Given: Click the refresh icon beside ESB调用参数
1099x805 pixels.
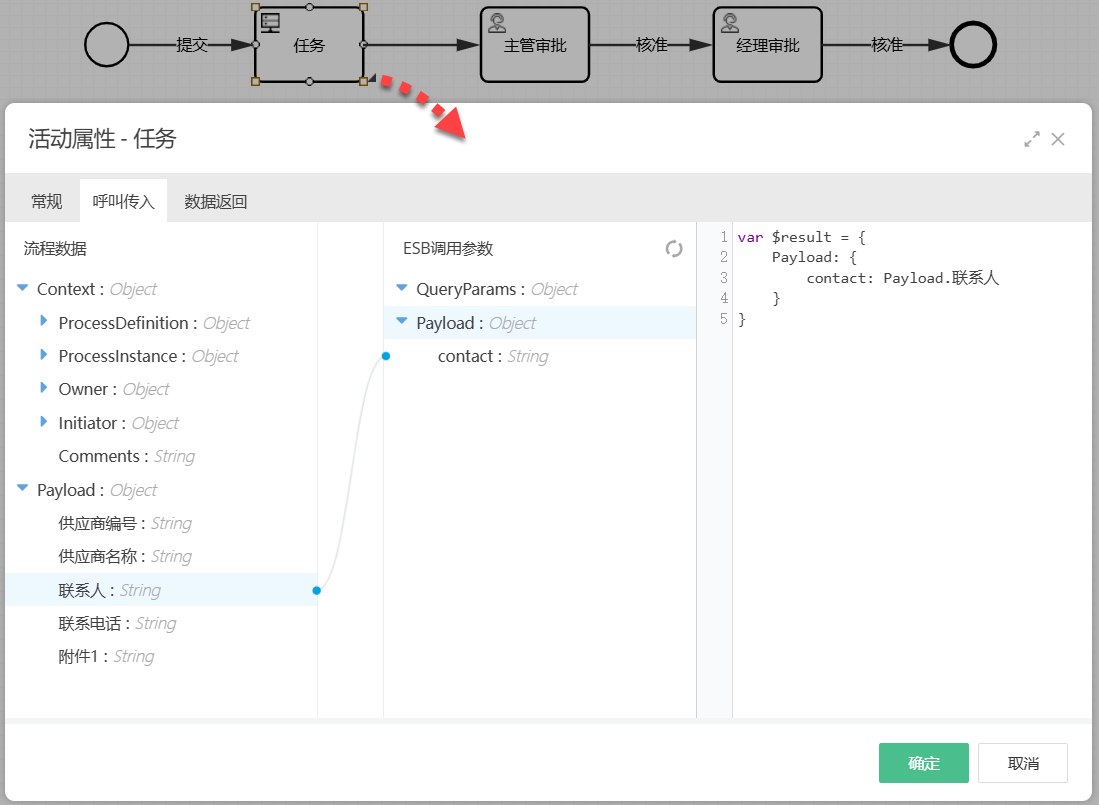Looking at the screenshot, I should [x=674, y=249].
